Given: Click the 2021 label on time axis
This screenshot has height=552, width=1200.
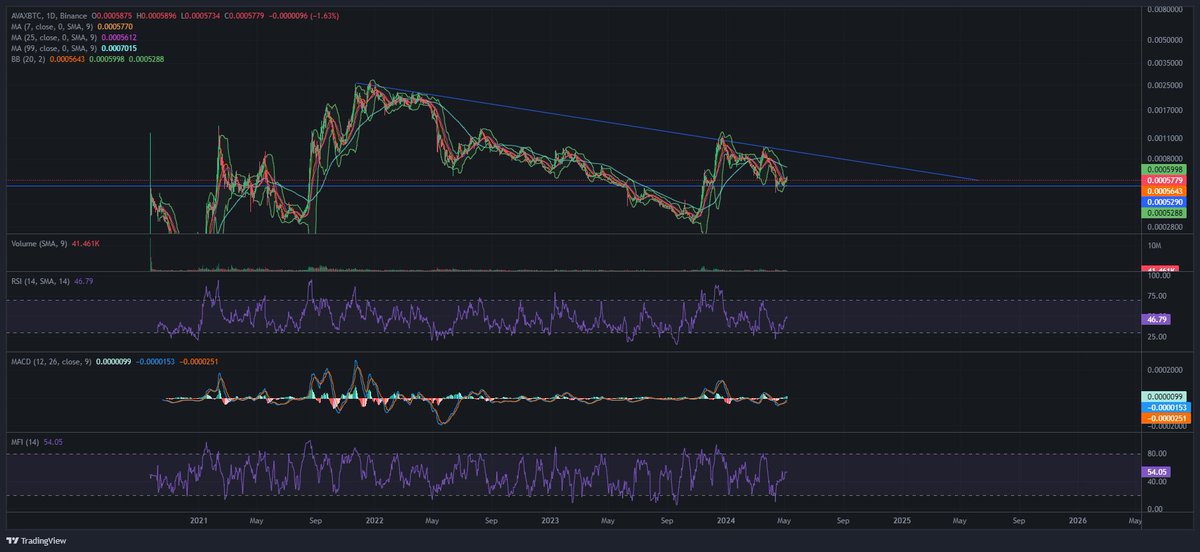Looking at the screenshot, I should tap(199, 521).
